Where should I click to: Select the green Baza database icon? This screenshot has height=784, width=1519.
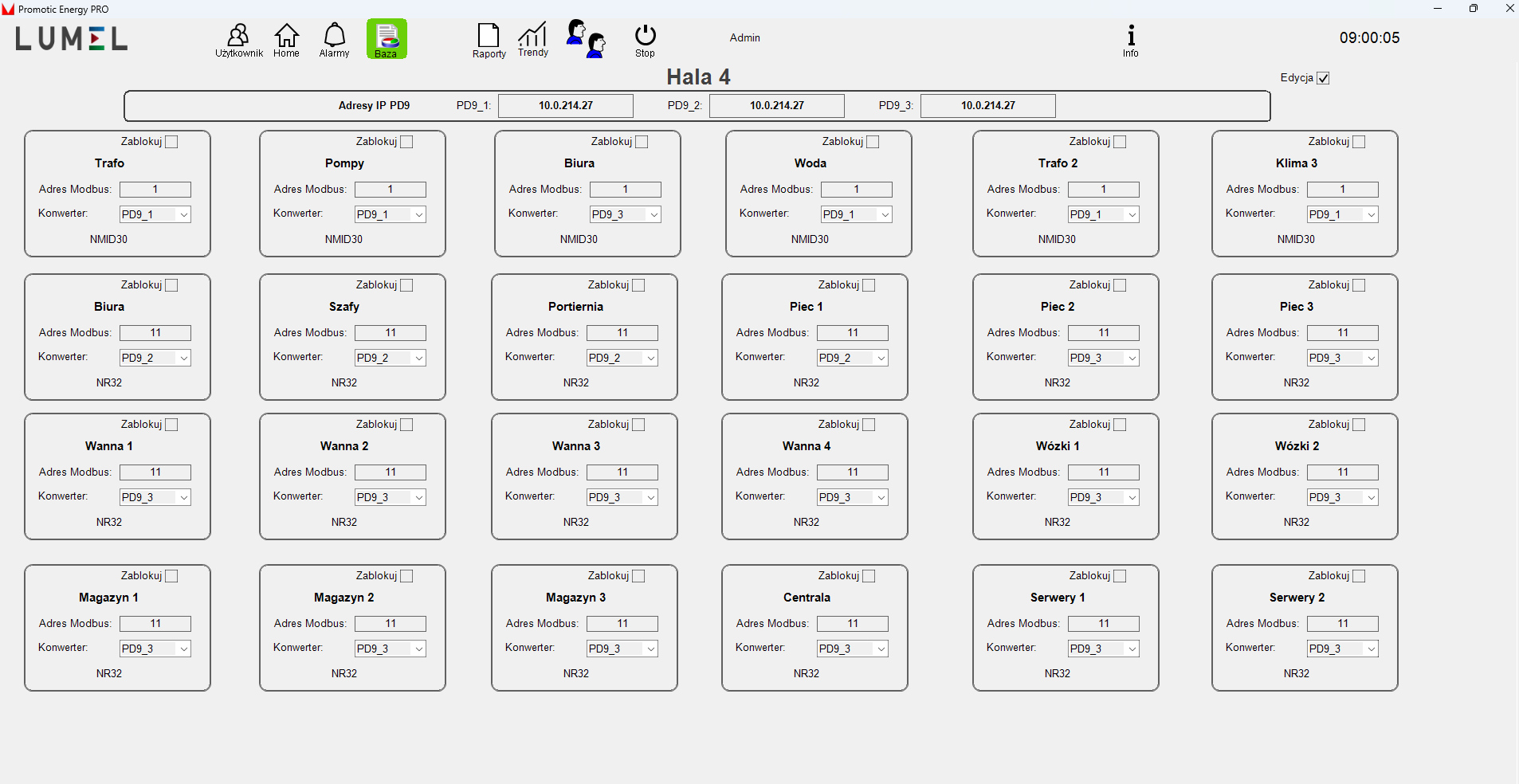[x=387, y=39]
